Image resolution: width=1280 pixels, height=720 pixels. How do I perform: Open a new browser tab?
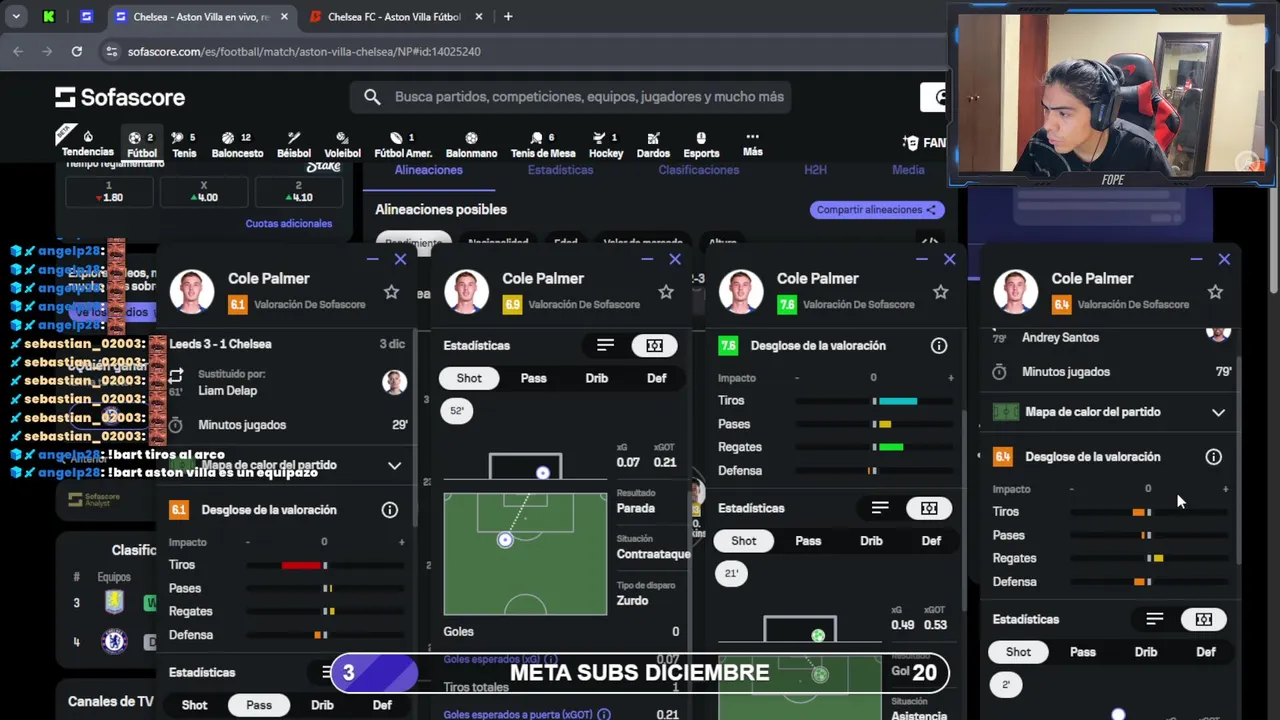point(508,16)
